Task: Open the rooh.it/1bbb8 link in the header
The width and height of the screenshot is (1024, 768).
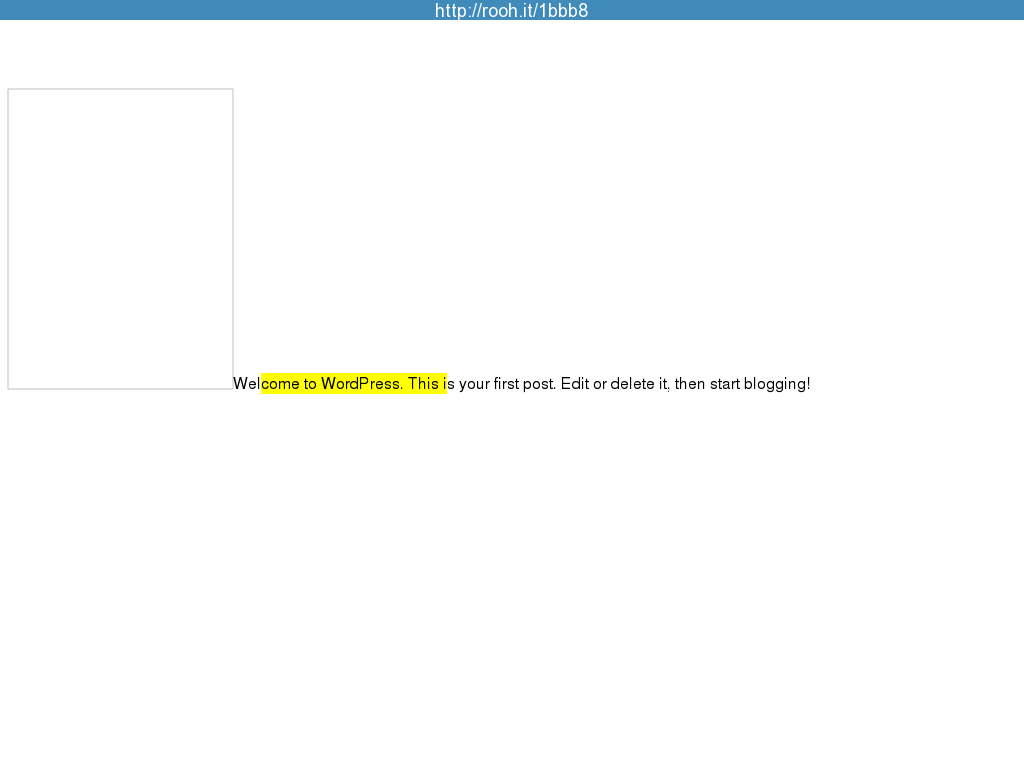Action: (x=511, y=11)
